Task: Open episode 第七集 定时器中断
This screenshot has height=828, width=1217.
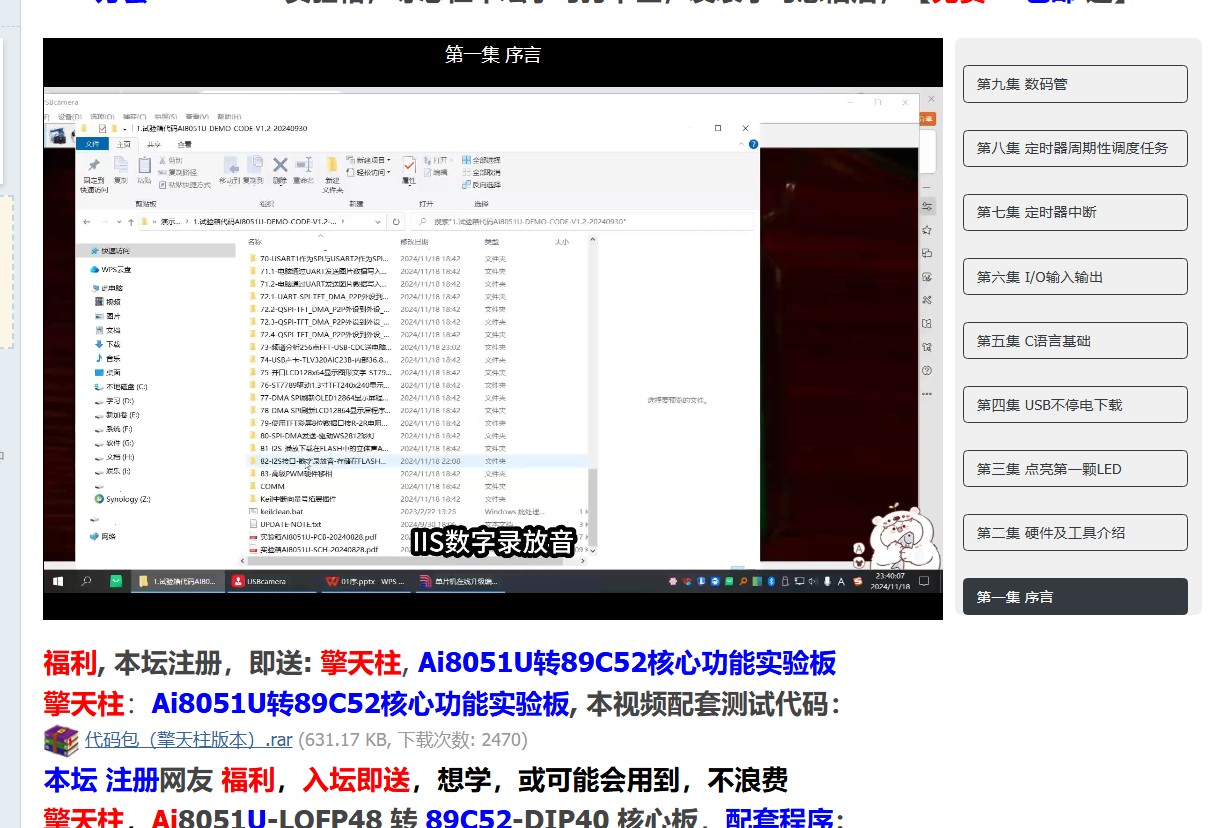Action: click(1075, 212)
